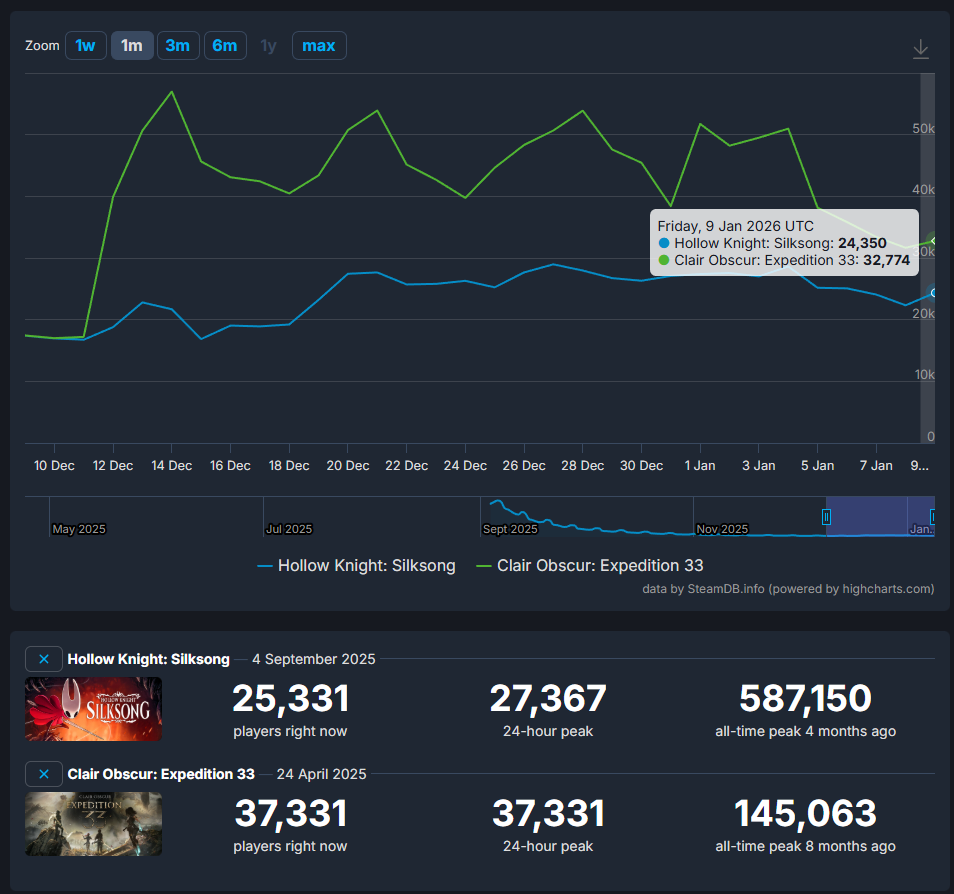Select the 1m zoom range

tap(132, 46)
